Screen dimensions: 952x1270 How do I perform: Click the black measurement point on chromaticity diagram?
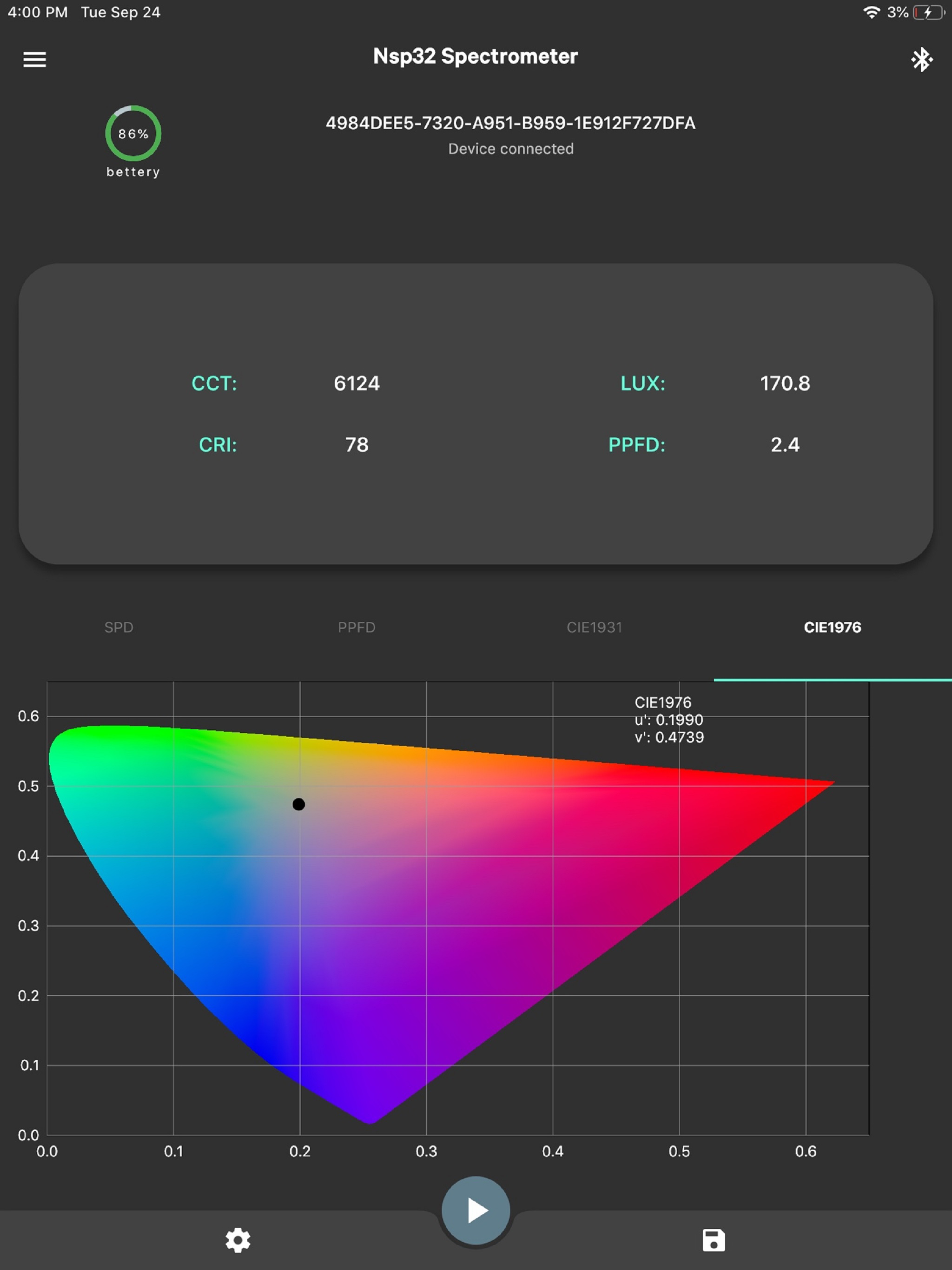tap(298, 804)
